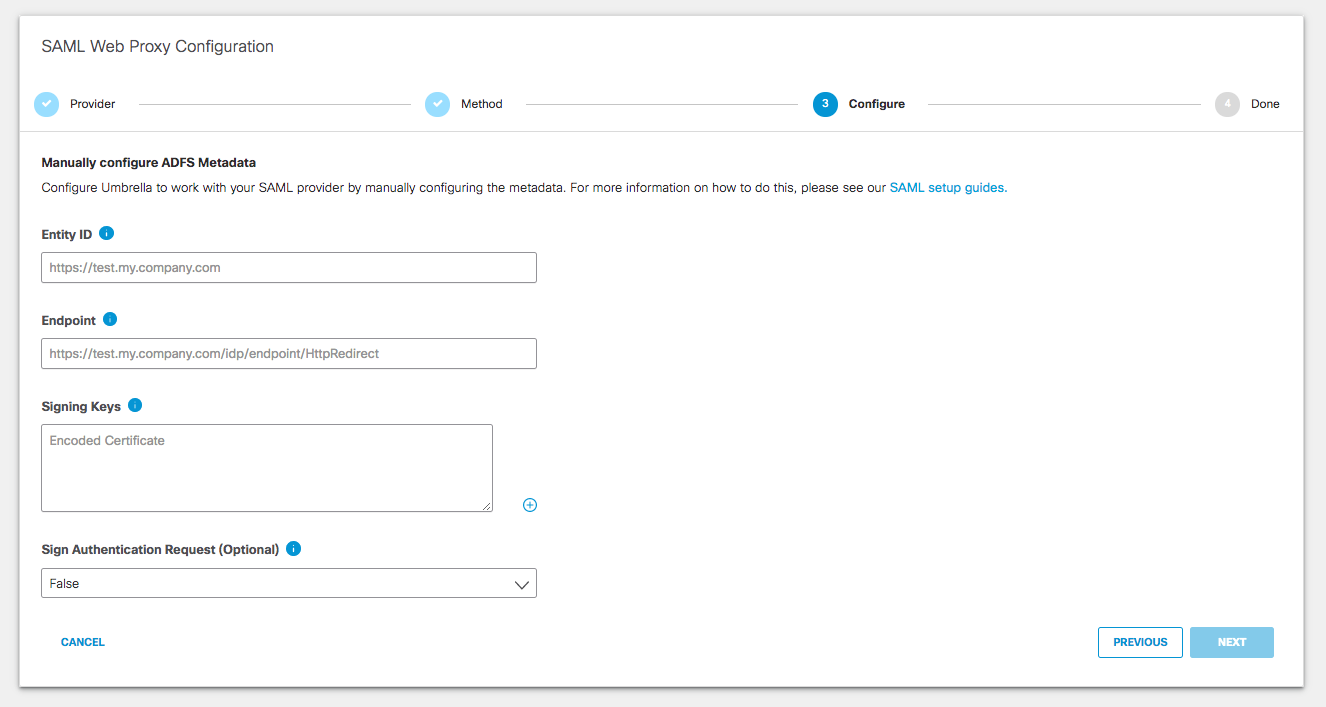The height and width of the screenshot is (707, 1326).
Task: Open the SAML setup guides link
Action: coord(947,187)
